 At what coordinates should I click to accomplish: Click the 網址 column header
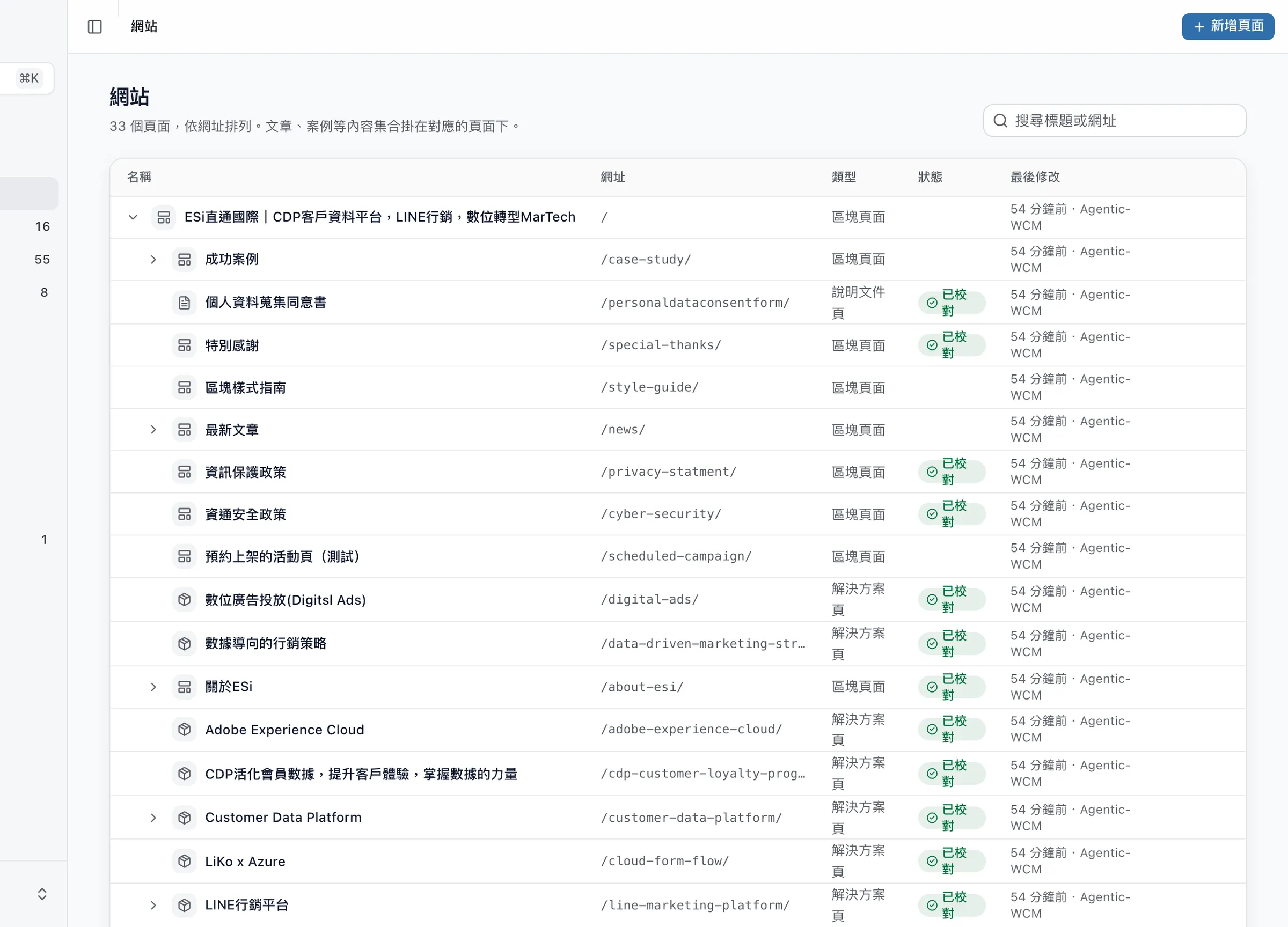pyautogui.click(x=613, y=177)
